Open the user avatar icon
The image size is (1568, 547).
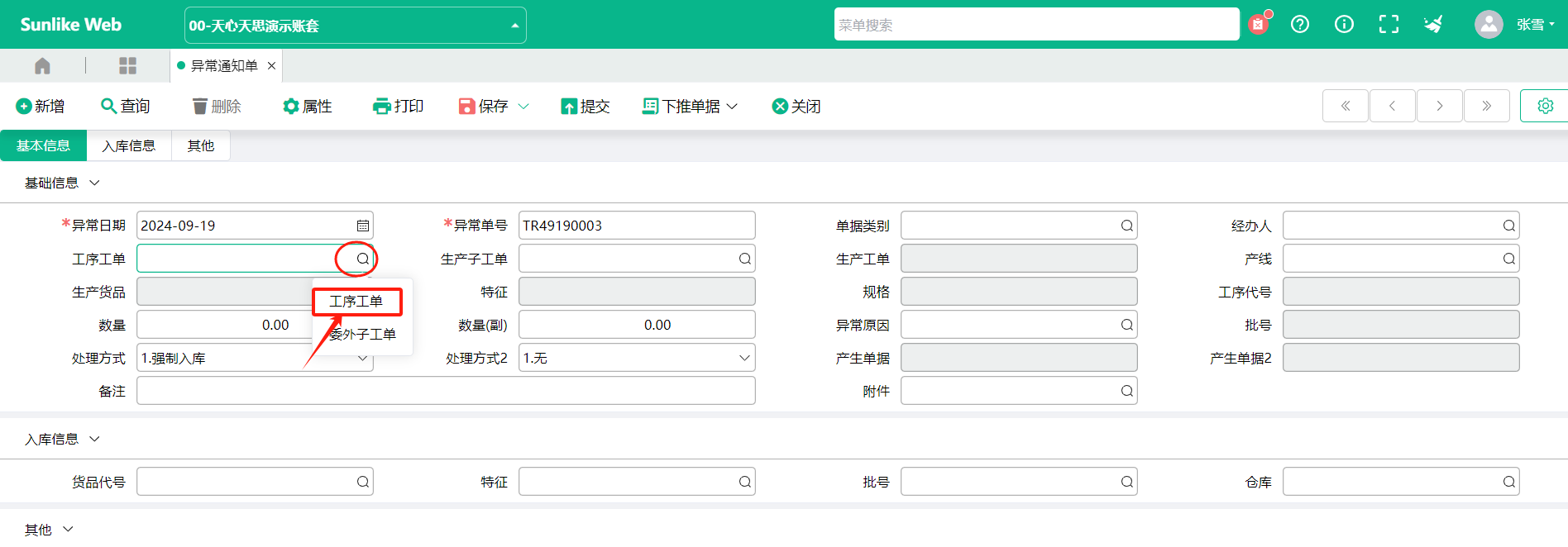1489,24
